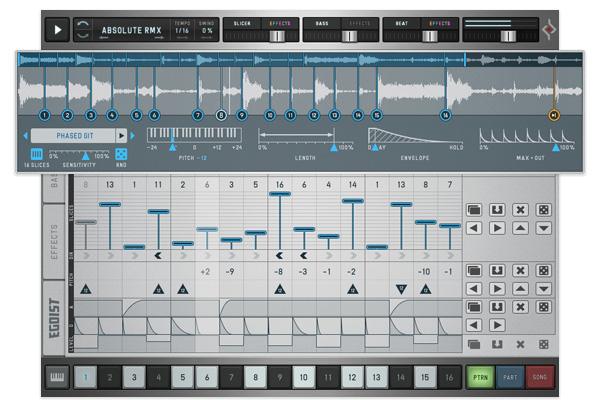Click the RND dice icon under the sample name

point(121,154)
